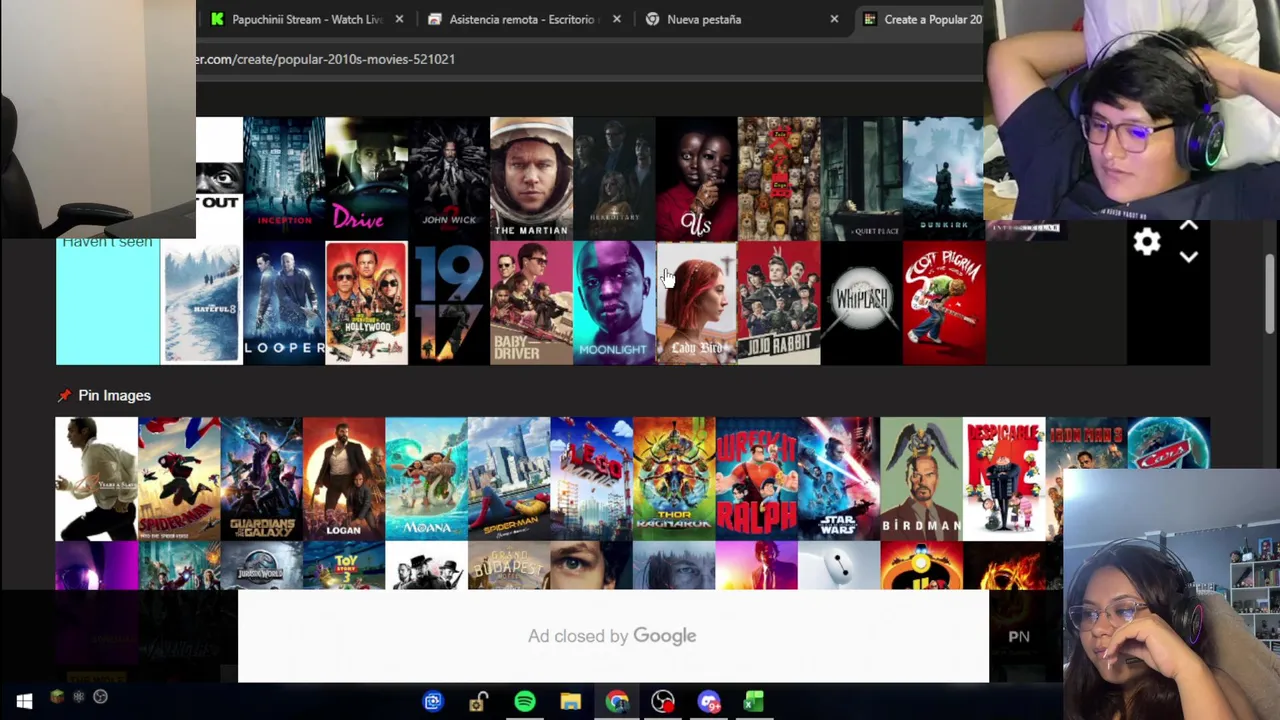1280x720 pixels.
Task: Click the address bar URL
Action: [x=326, y=59]
